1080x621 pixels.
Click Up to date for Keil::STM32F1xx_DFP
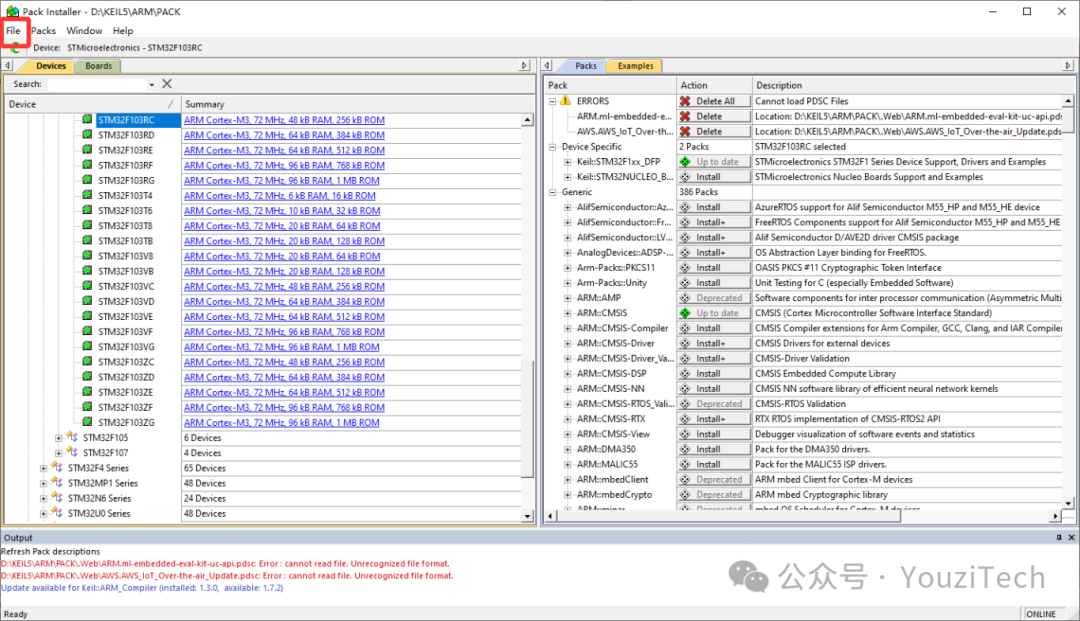tap(714, 162)
